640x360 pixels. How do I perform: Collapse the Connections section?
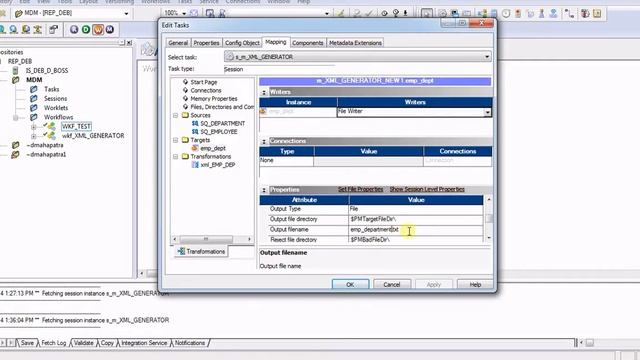264,141
